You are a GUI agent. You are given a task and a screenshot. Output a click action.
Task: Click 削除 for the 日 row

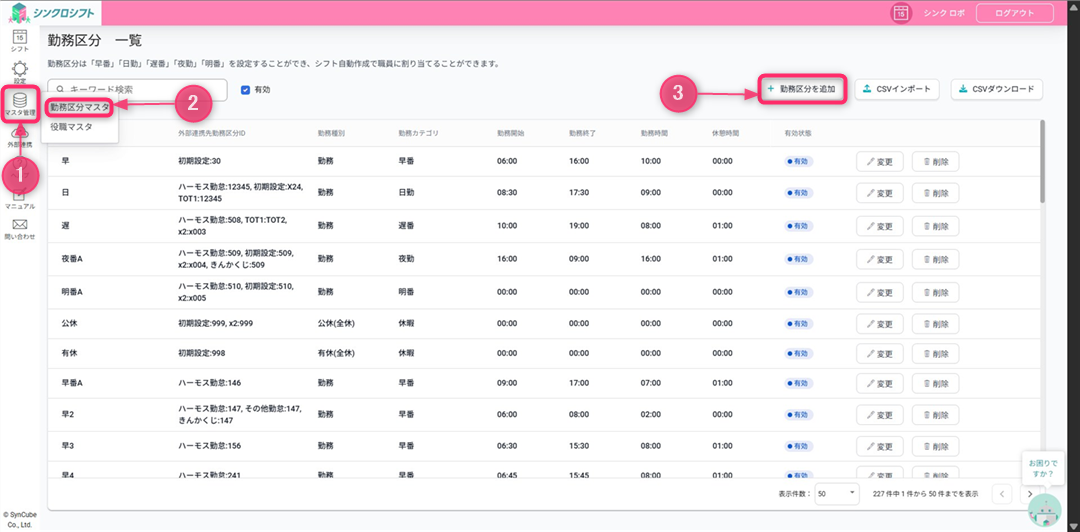[x=935, y=193]
